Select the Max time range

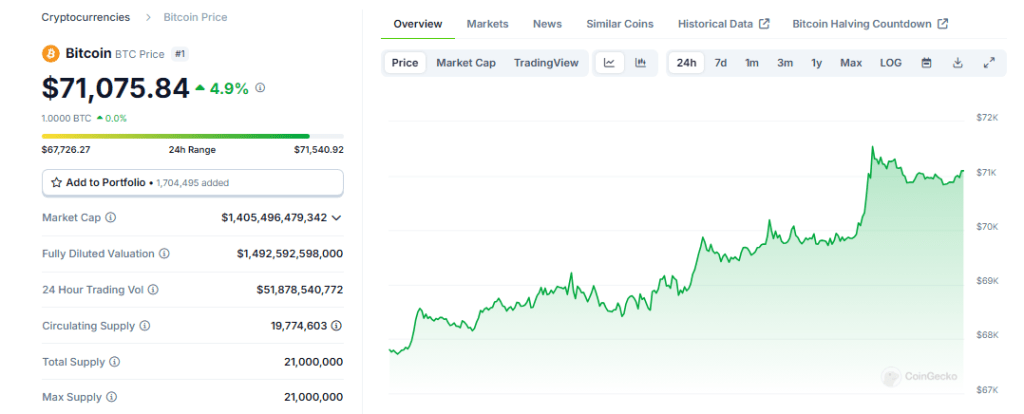[850, 63]
